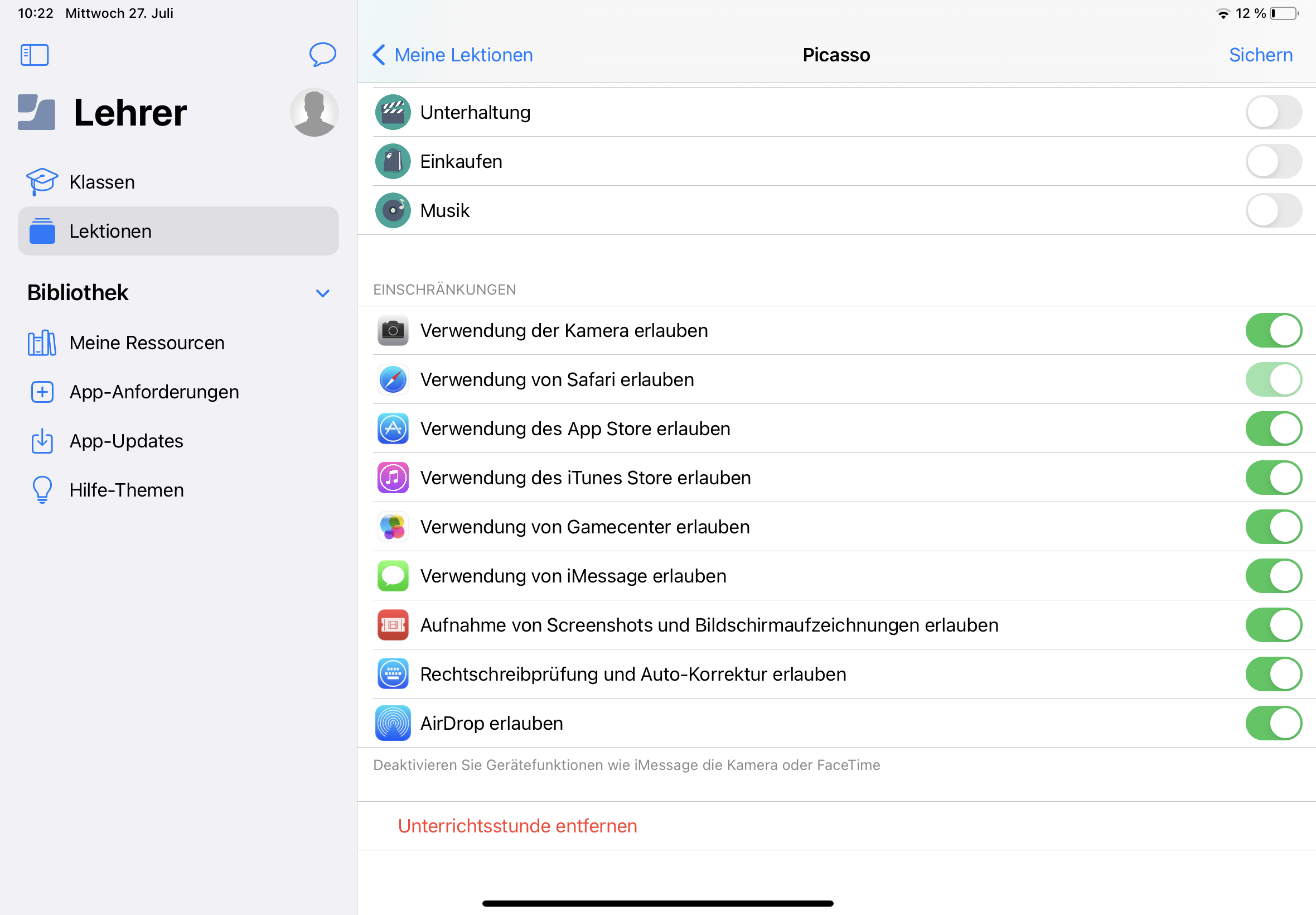Open the chat bubble icon
This screenshot has height=915, width=1316.
pos(322,55)
